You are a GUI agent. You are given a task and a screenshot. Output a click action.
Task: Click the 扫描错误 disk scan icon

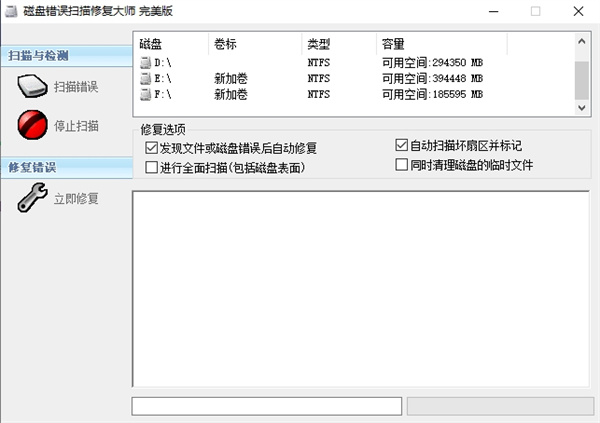pyautogui.click(x=32, y=87)
